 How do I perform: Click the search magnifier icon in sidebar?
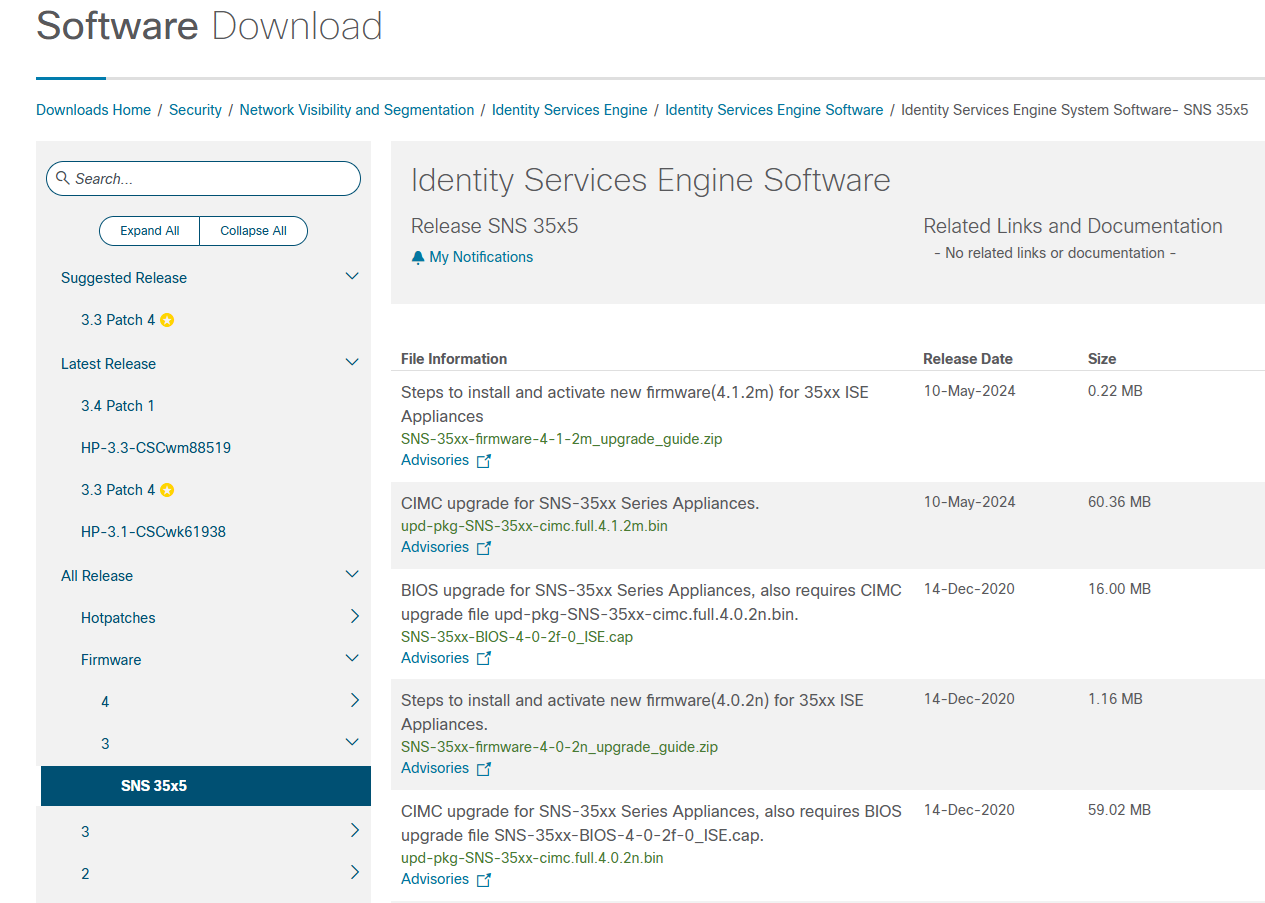[x=64, y=177]
